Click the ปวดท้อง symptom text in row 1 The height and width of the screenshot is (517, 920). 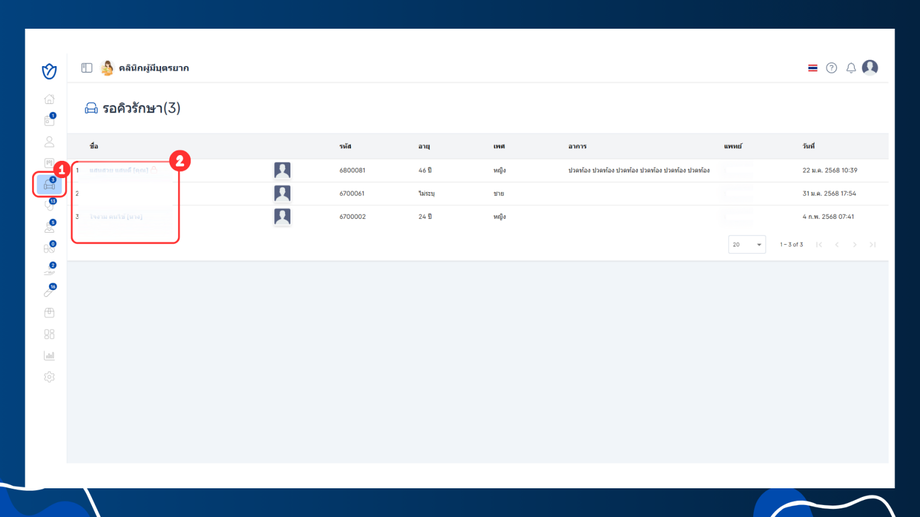(639, 170)
